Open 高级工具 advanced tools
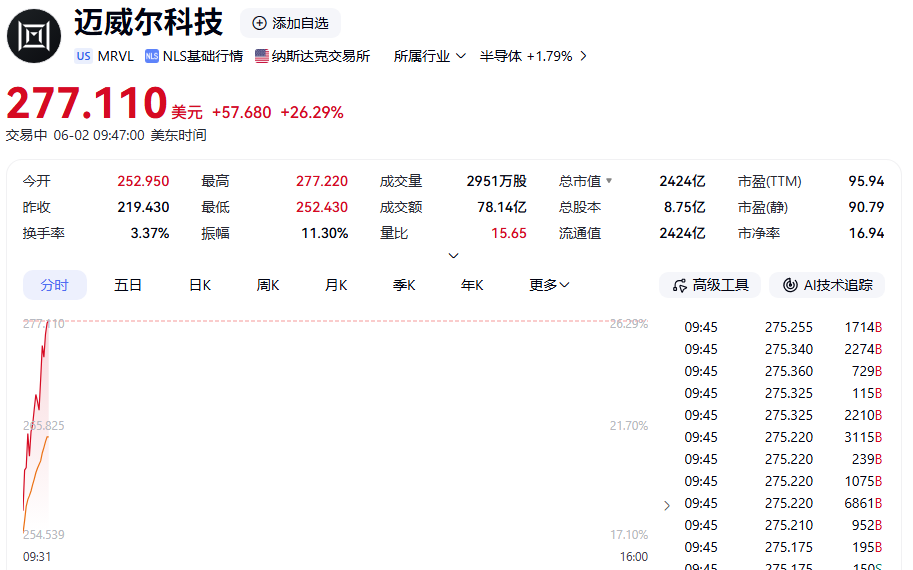The height and width of the screenshot is (570, 913). click(710, 285)
